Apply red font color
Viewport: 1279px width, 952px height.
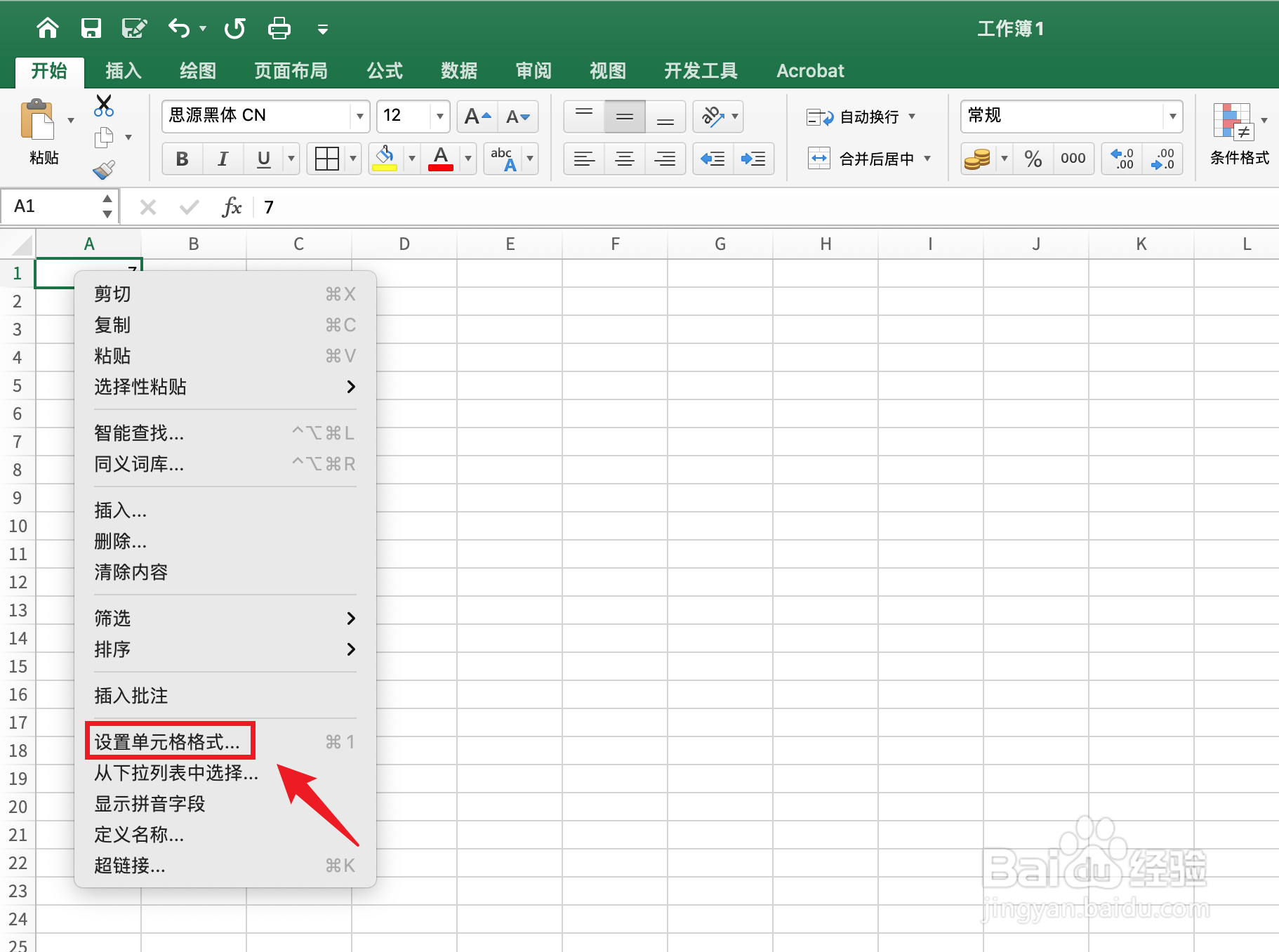[x=441, y=159]
